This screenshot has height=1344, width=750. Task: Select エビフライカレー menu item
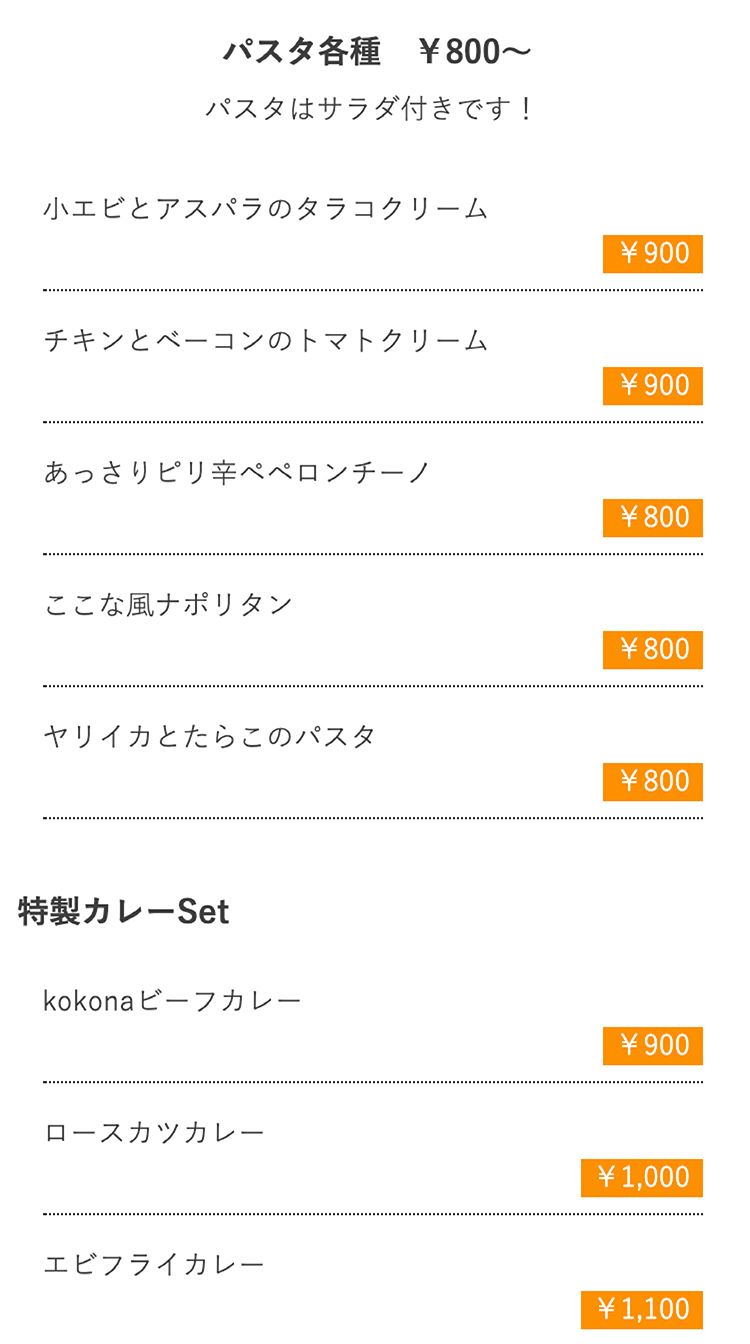point(155,1265)
